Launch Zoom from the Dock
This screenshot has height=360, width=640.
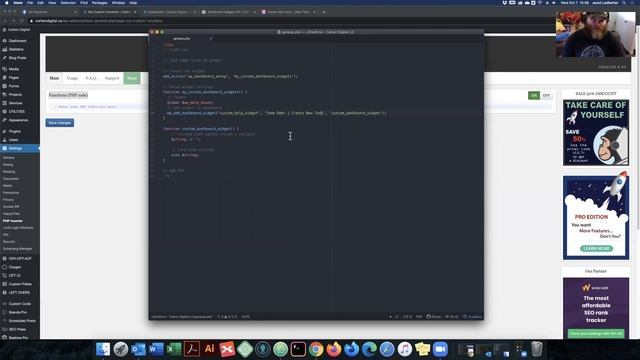click(440, 349)
